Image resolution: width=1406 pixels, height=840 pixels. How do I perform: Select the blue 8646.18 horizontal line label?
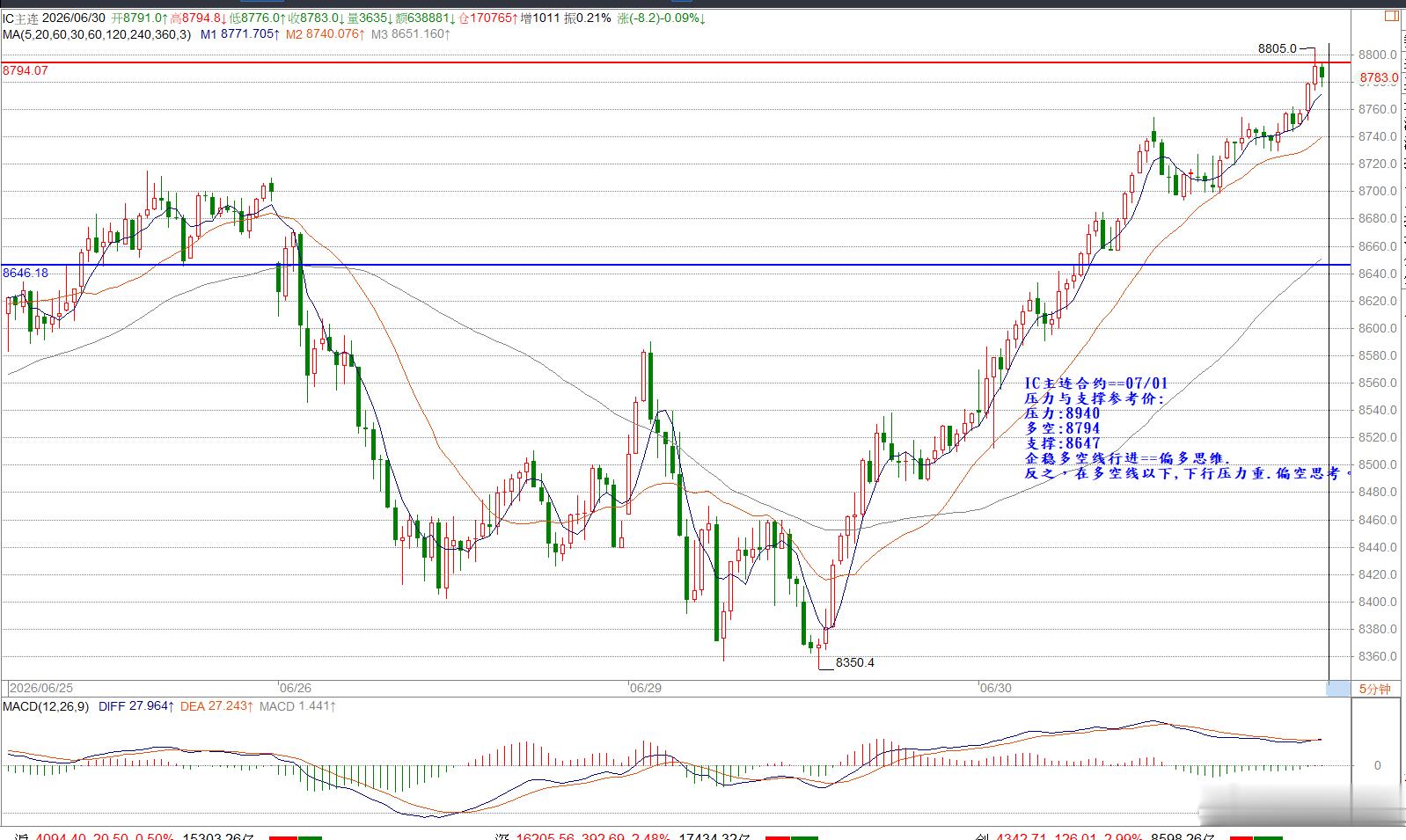[26, 273]
